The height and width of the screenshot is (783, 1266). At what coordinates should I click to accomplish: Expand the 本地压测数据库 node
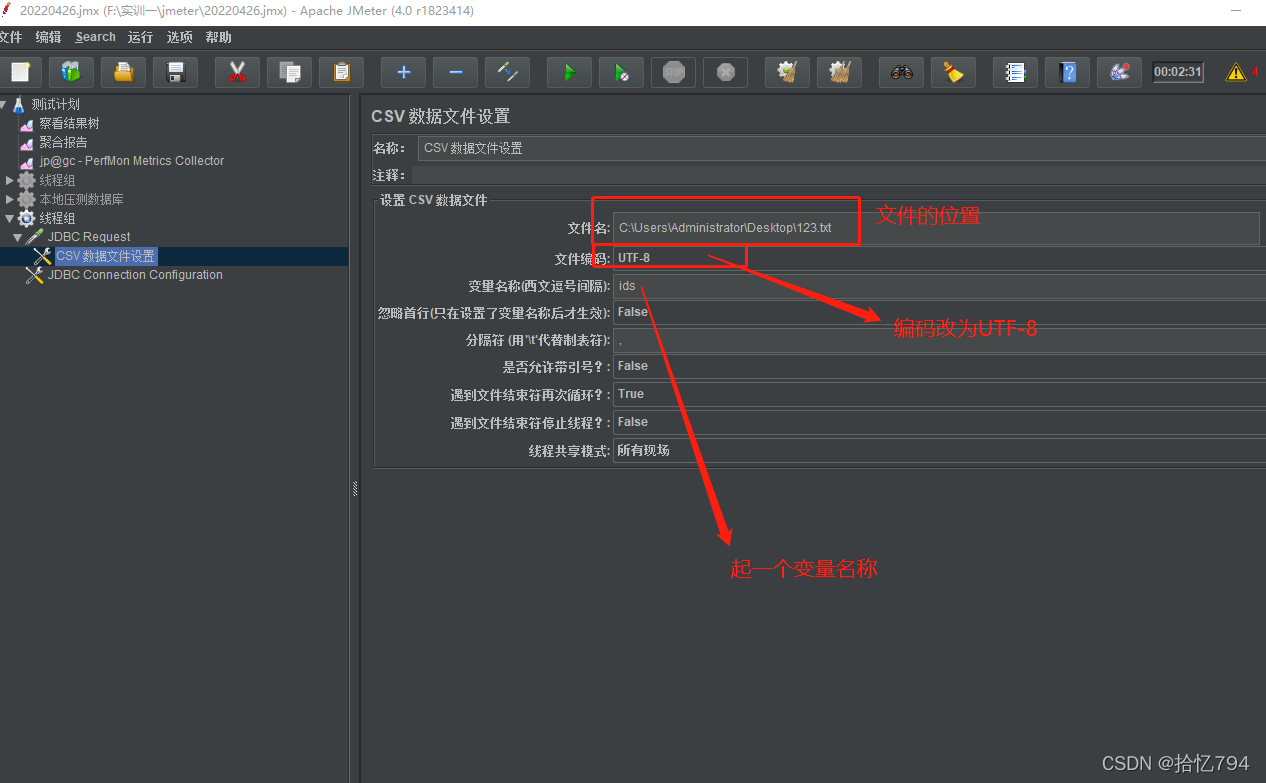[x=9, y=199]
